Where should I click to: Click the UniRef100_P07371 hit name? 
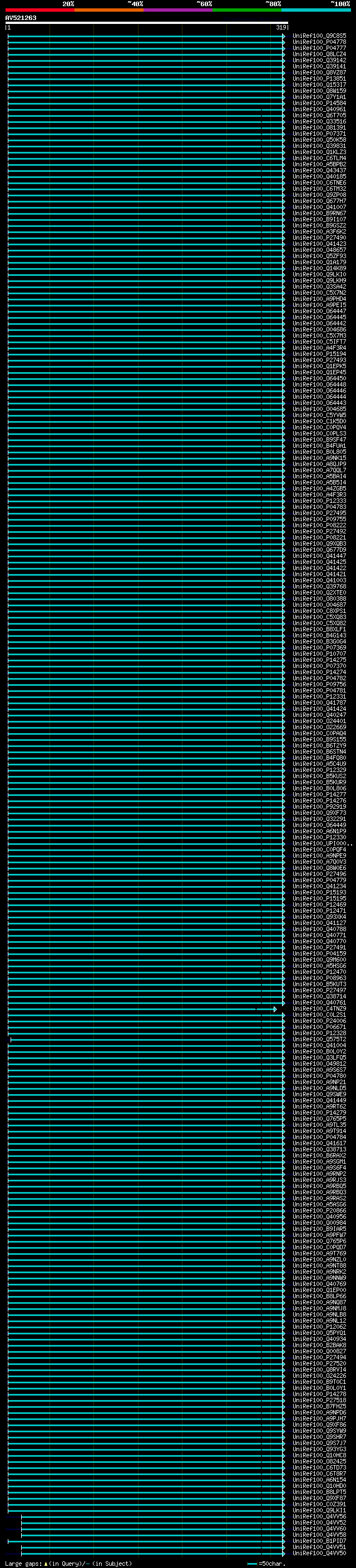click(x=319, y=134)
